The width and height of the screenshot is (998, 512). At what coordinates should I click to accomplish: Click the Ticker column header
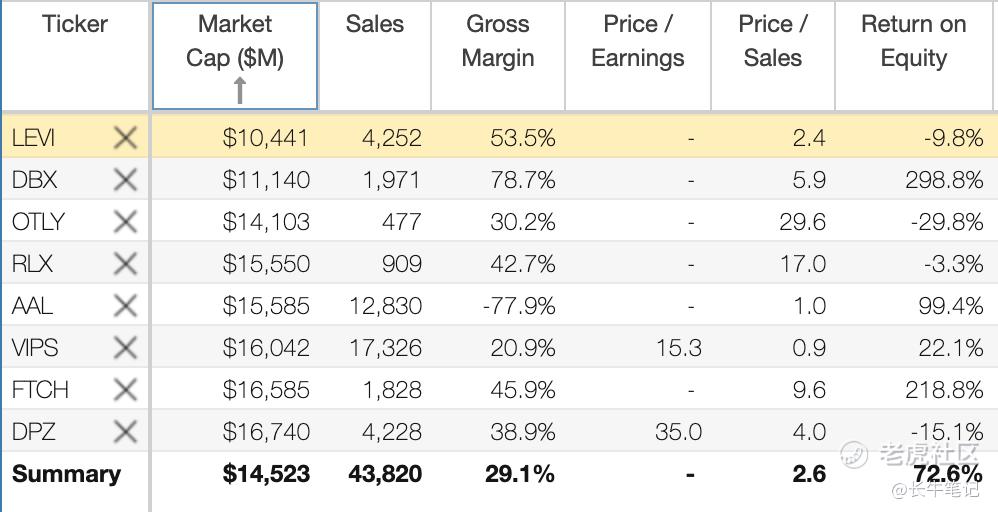pos(75,25)
